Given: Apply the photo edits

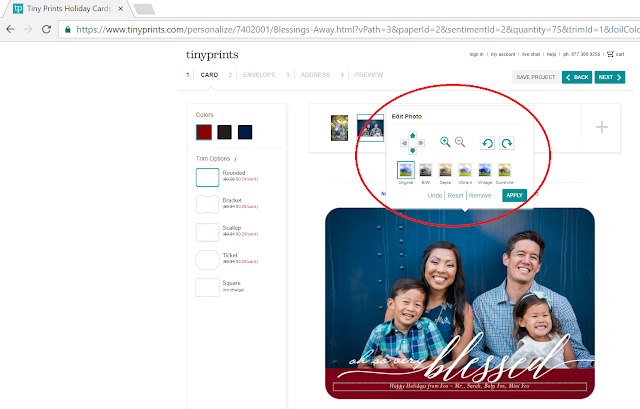Looking at the screenshot, I should [514, 195].
